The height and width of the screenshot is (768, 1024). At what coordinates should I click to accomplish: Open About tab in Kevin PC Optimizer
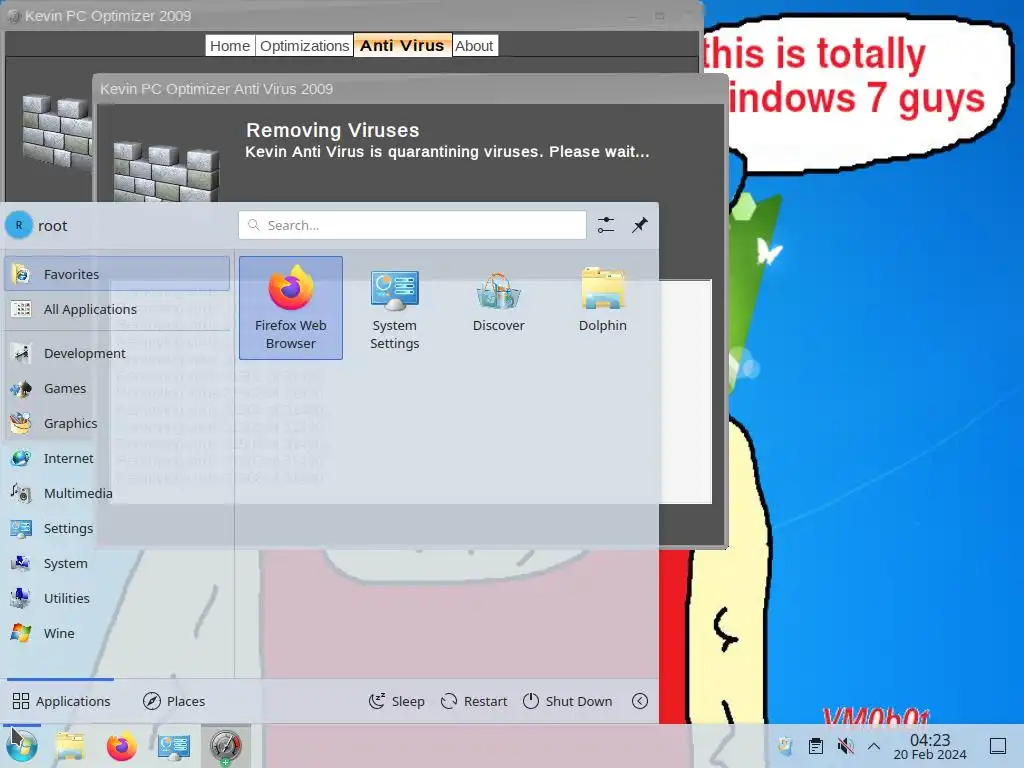(474, 46)
